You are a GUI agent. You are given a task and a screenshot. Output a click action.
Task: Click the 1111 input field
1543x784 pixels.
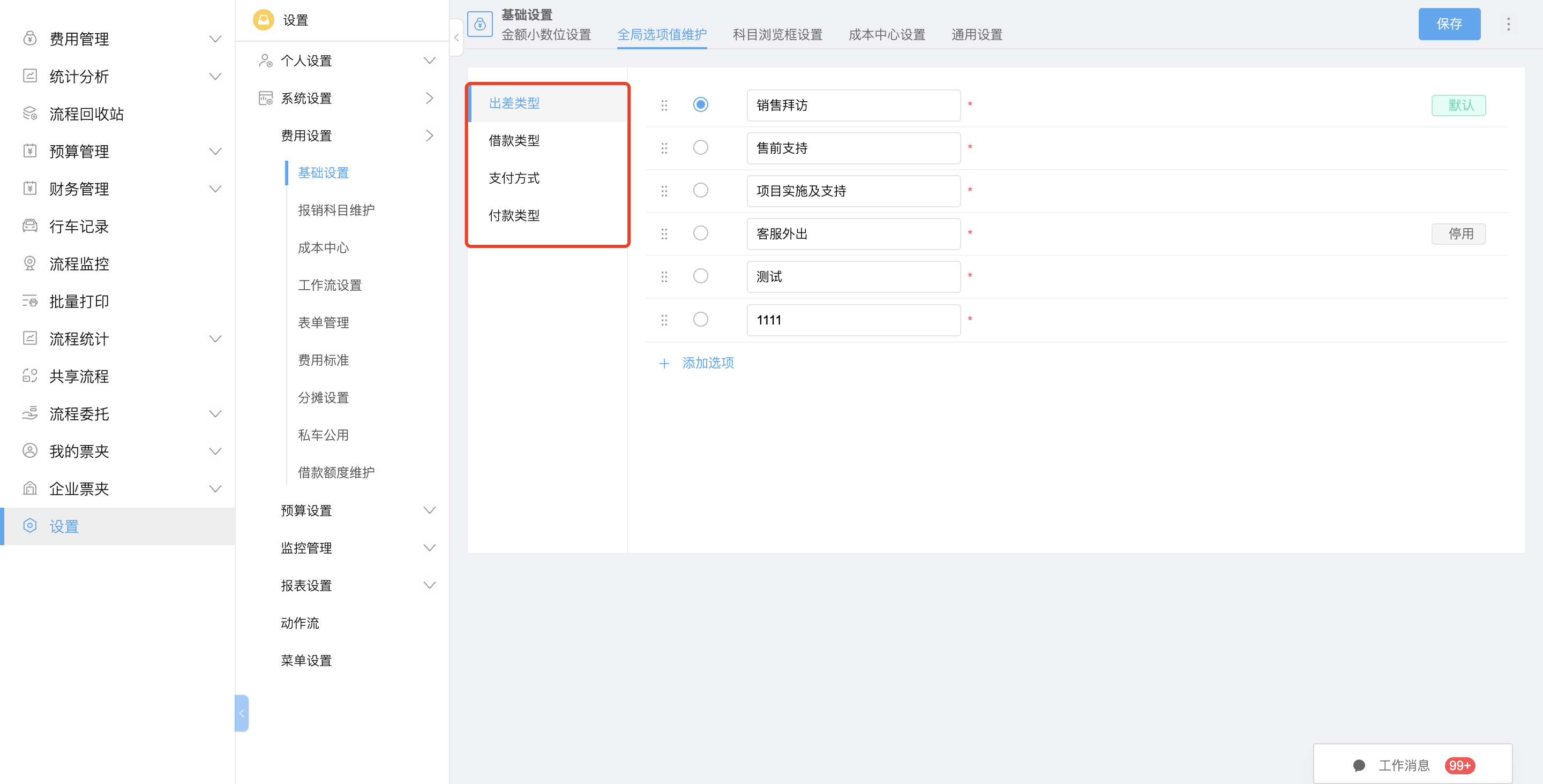coord(853,320)
